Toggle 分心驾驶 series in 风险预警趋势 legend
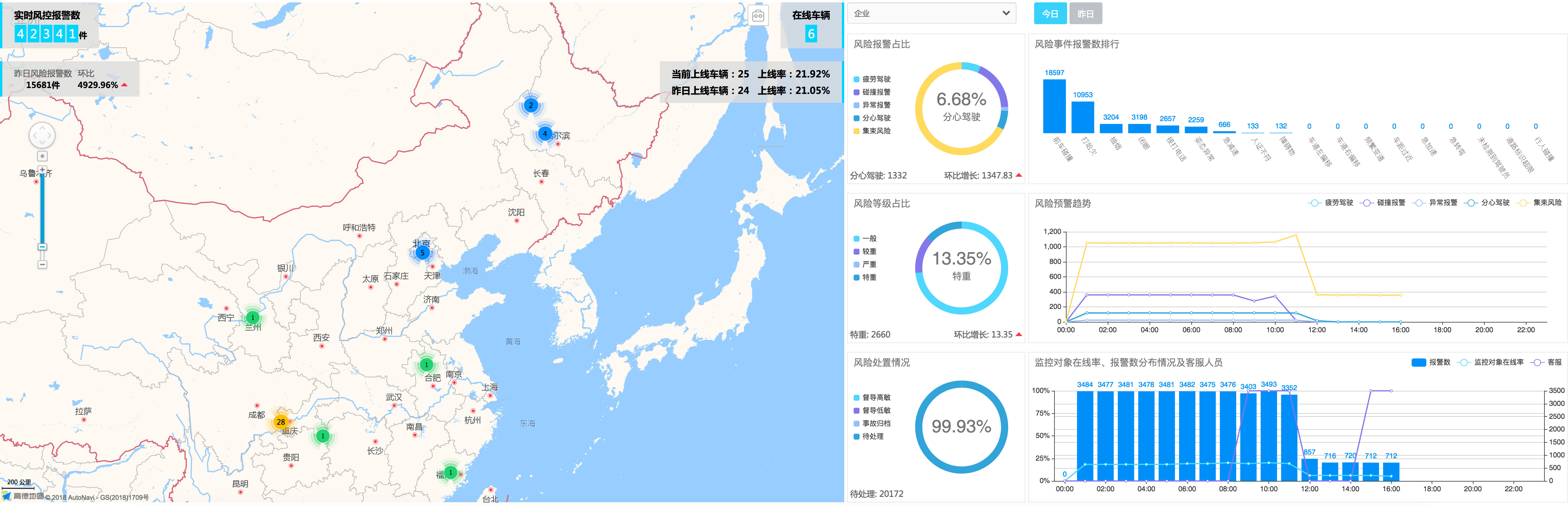The height and width of the screenshot is (506, 1568). 1487,203
